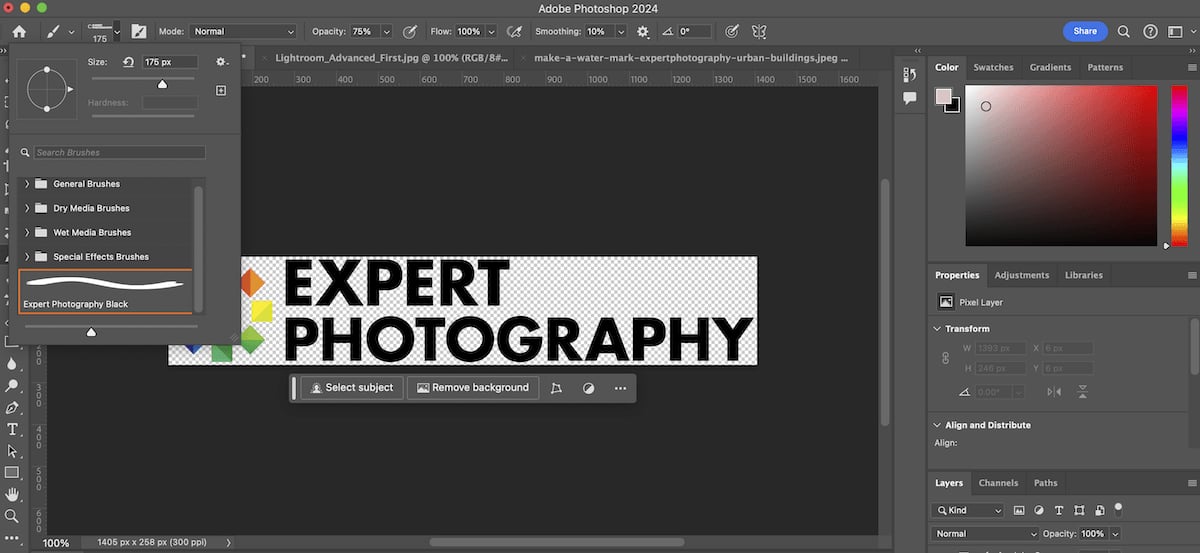
Task: Open the Smoothing percentage dropdown arrow
Action: pyautogui.click(x=623, y=32)
